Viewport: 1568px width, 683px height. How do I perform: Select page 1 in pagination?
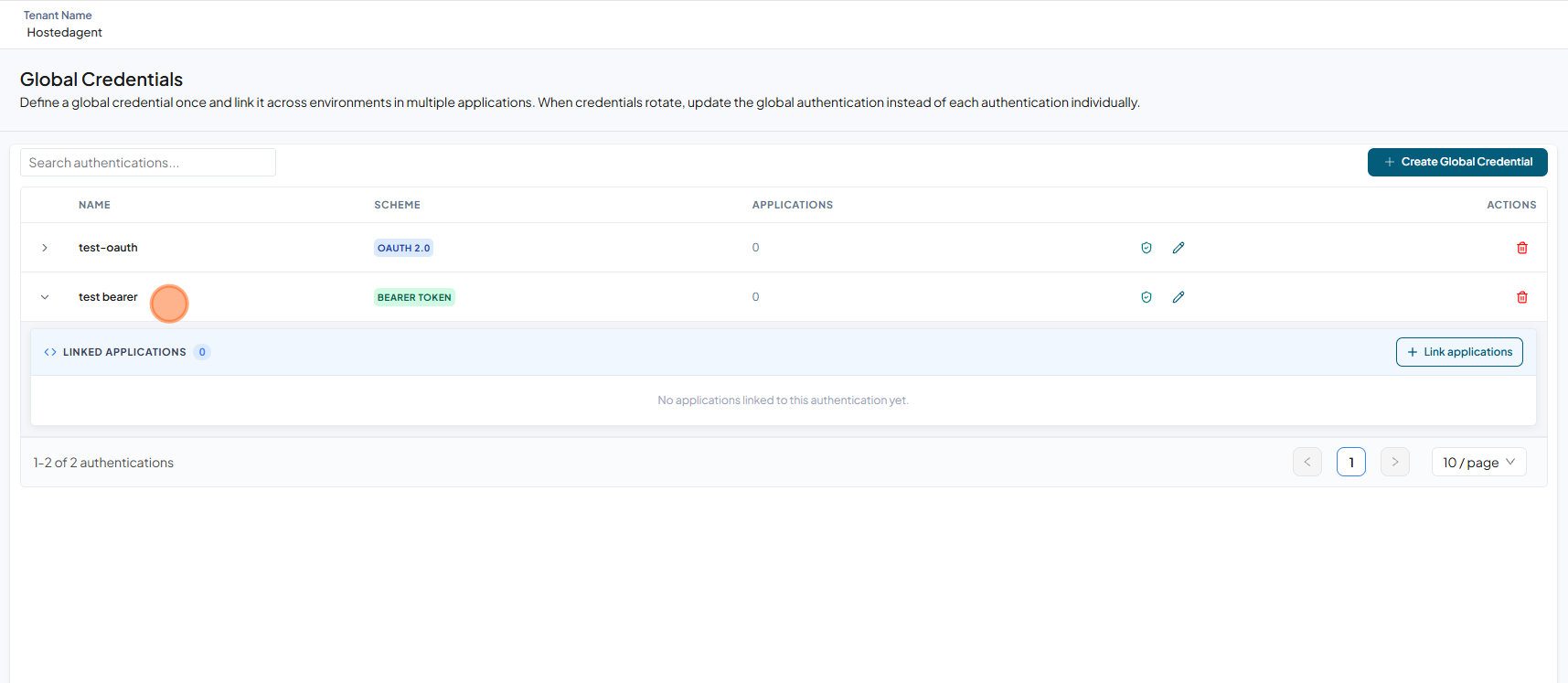[1351, 462]
